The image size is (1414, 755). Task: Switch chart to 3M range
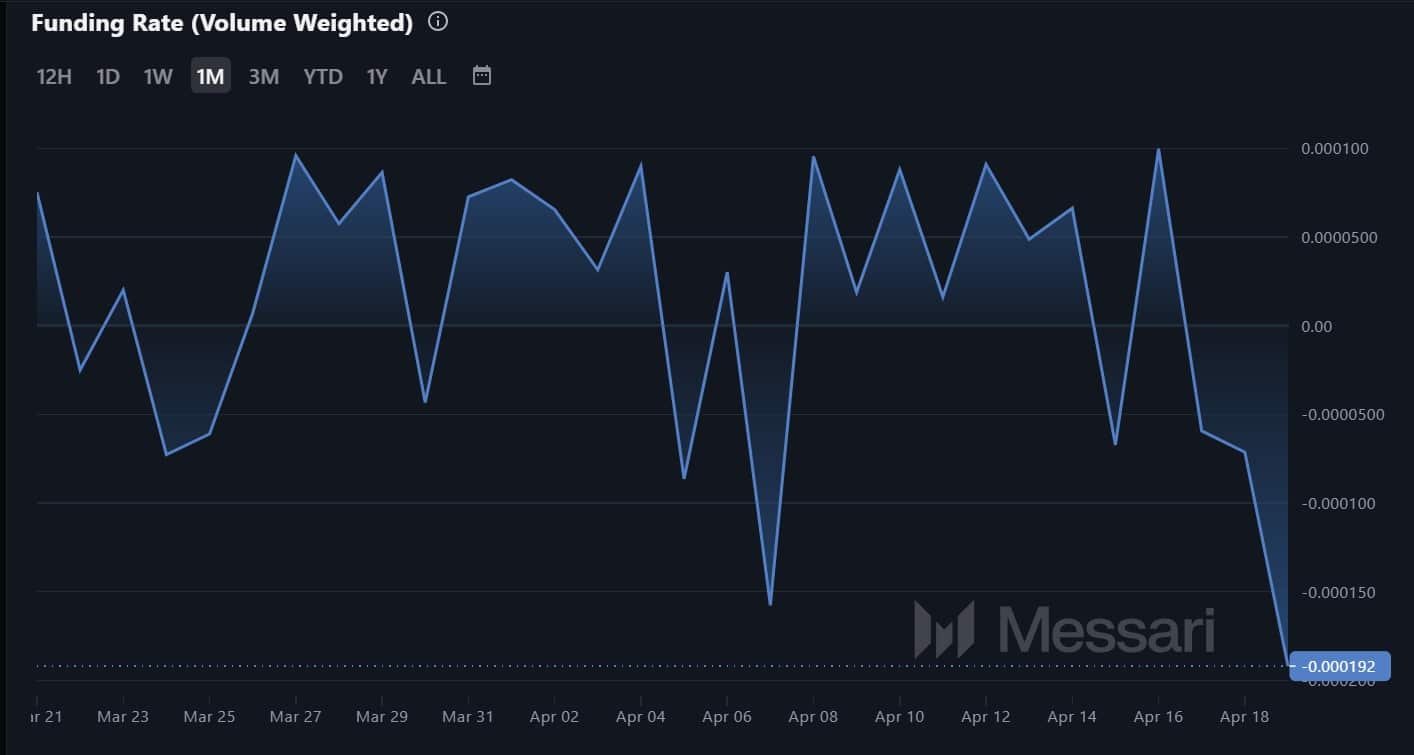click(264, 76)
